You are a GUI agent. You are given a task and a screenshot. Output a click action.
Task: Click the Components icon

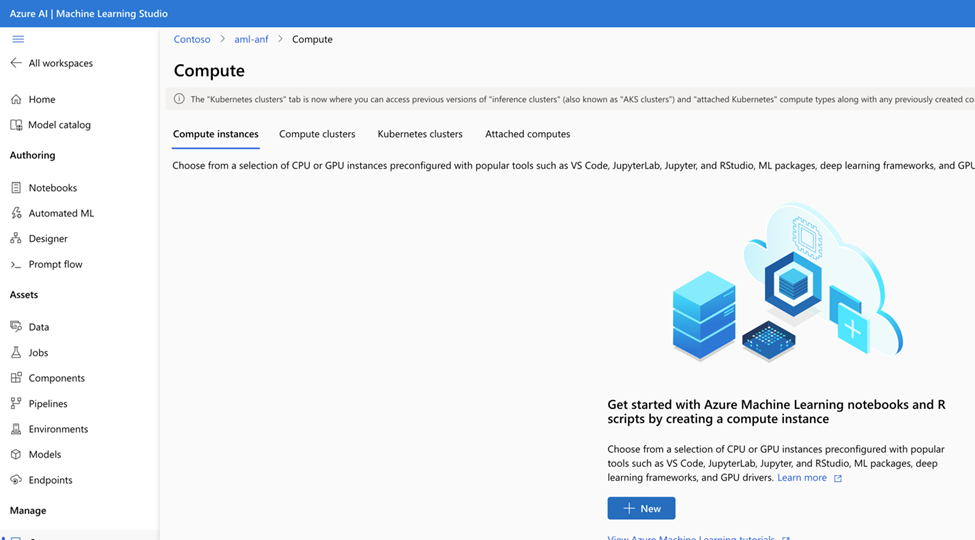[x=16, y=378]
